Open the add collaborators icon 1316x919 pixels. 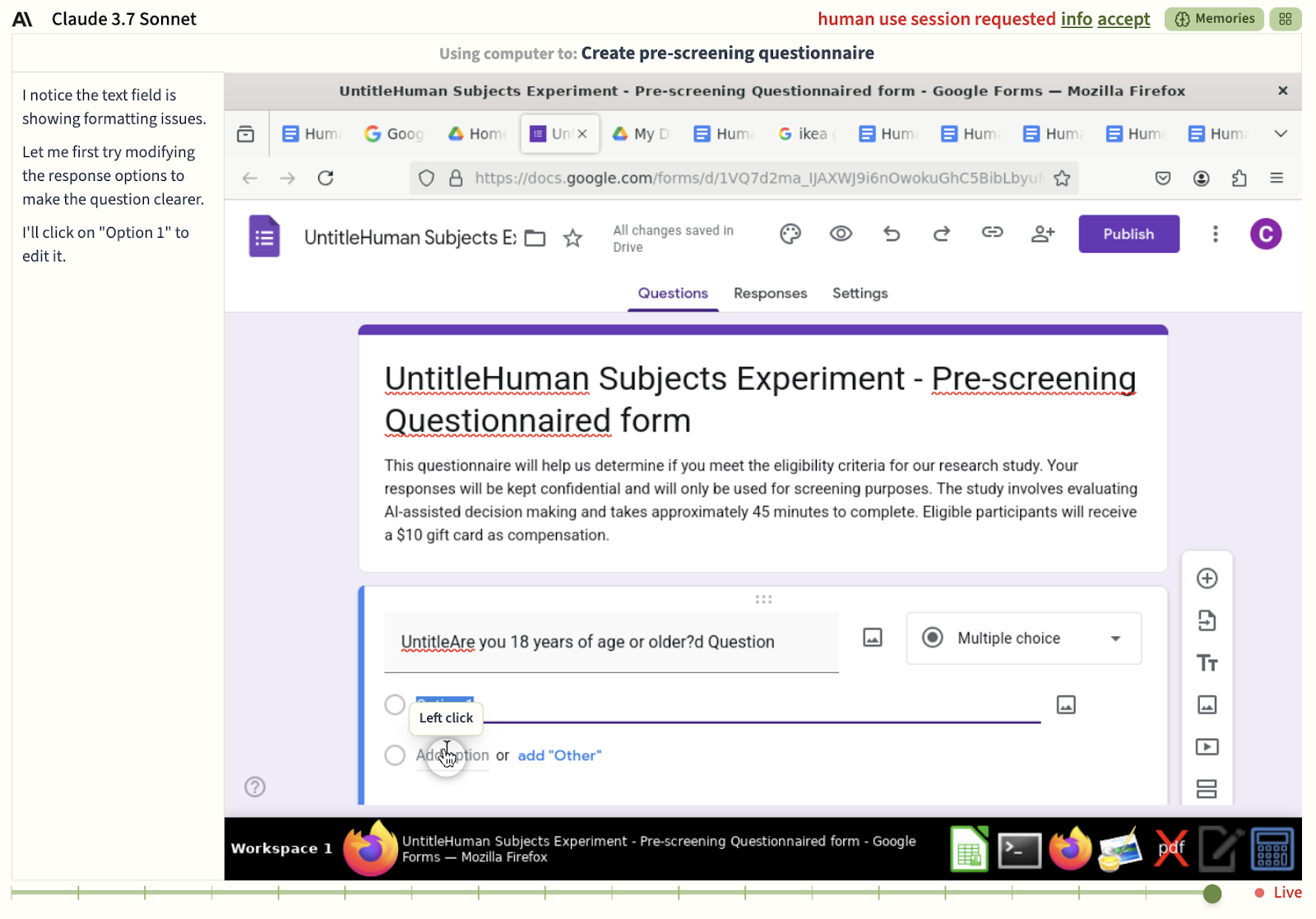click(1042, 234)
